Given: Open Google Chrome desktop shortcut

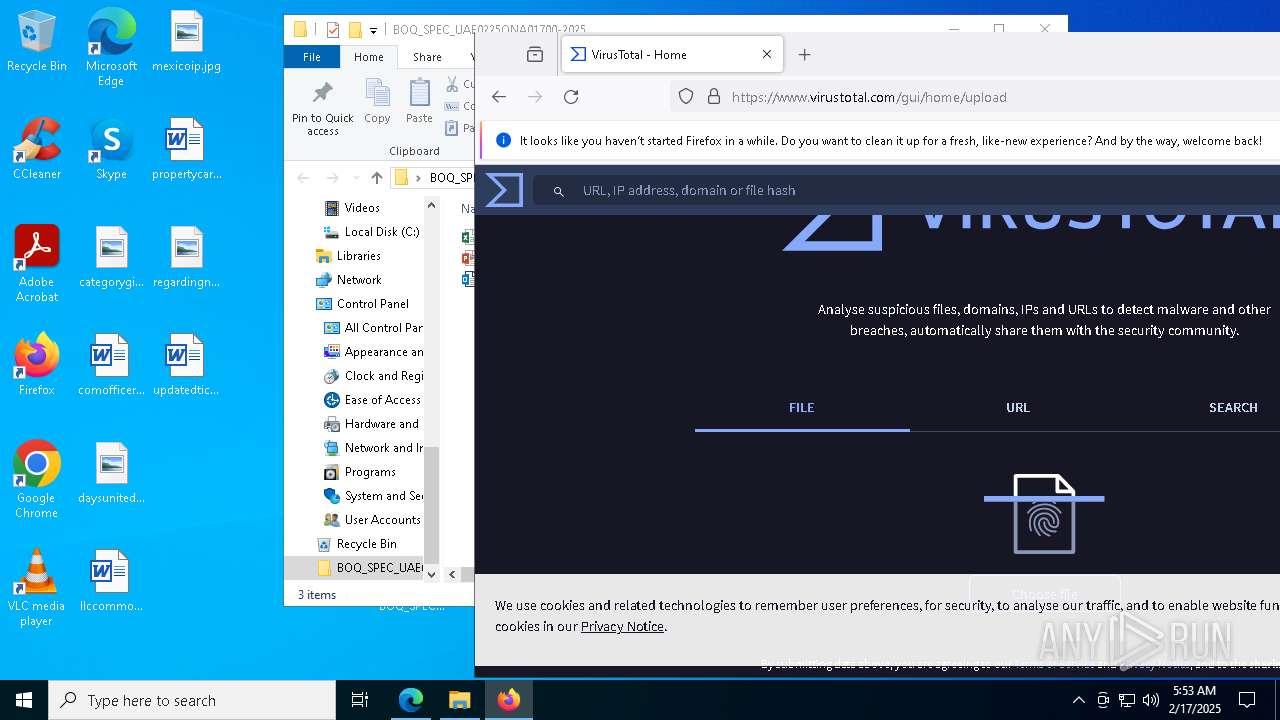Looking at the screenshot, I should point(37,481).
